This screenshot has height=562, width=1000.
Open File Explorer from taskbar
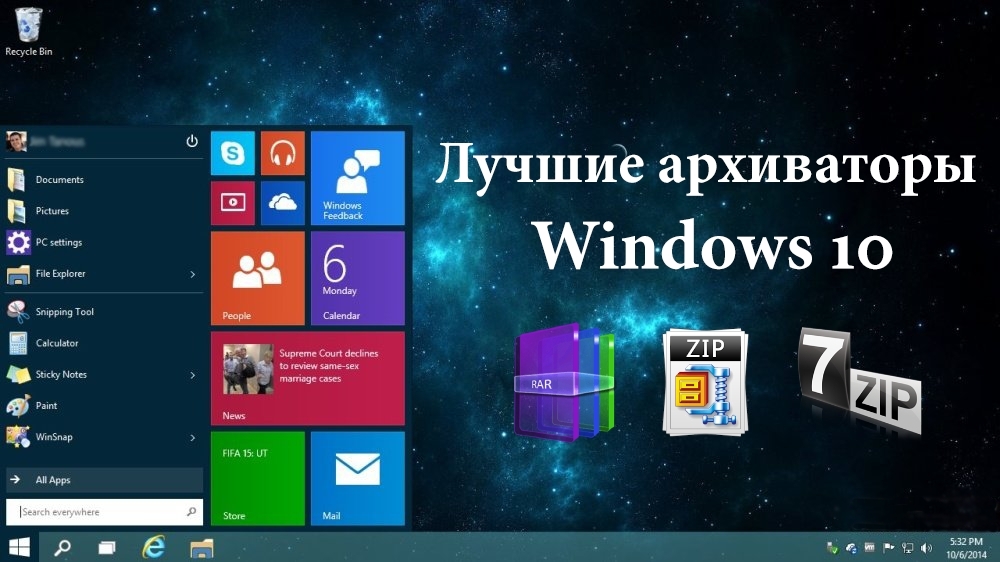tap(202, 547)
